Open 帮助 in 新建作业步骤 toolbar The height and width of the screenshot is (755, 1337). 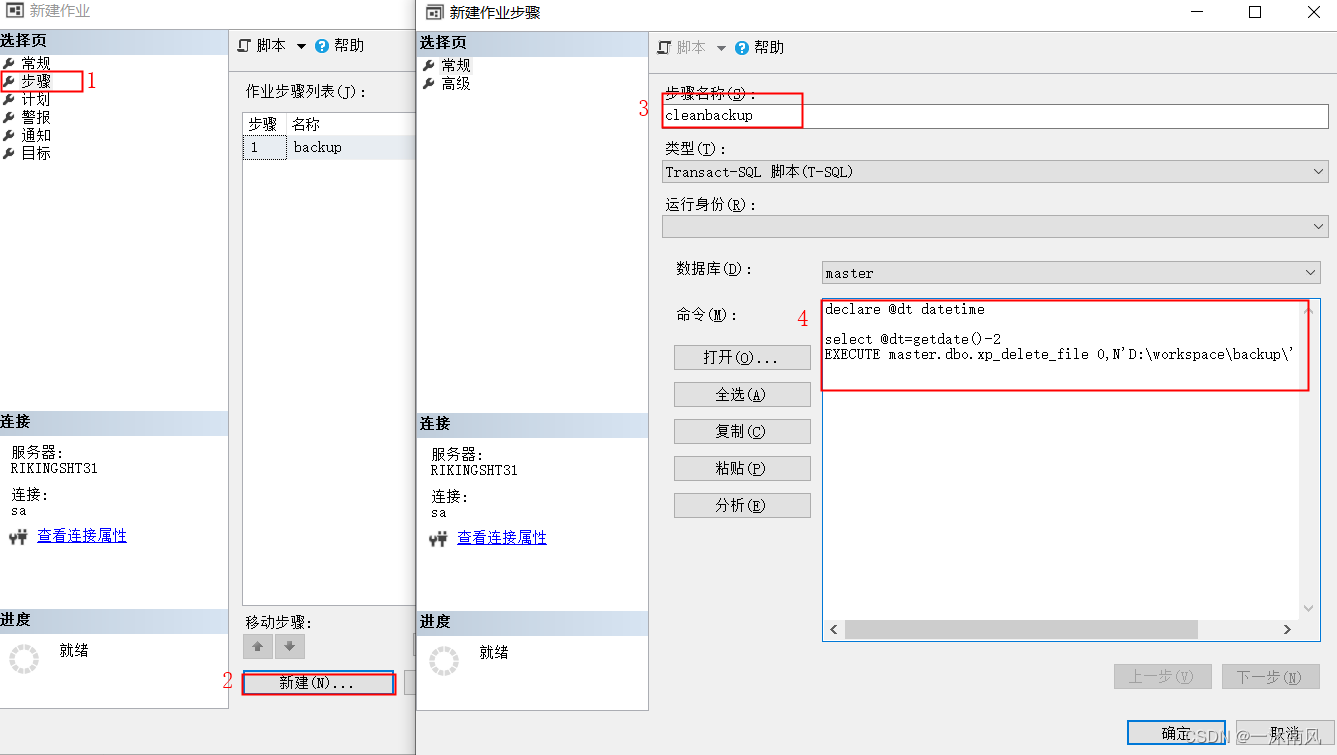769,47
